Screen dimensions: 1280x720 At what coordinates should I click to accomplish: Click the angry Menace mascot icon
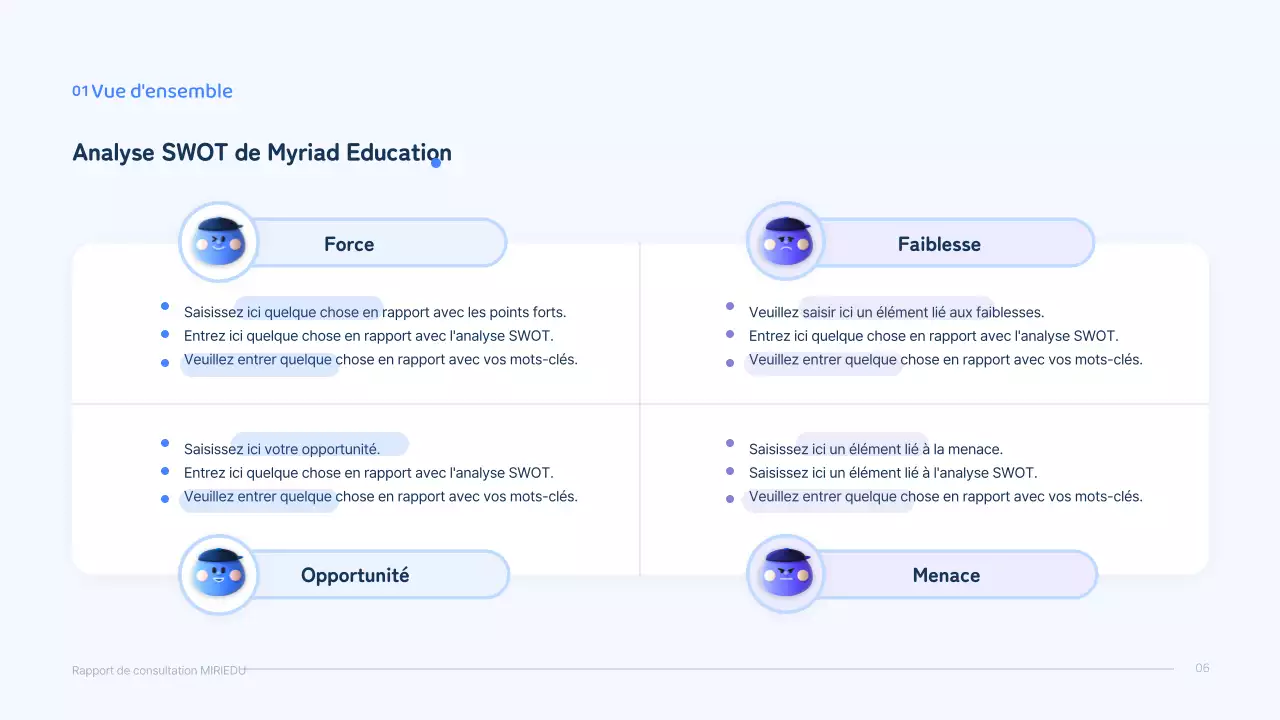pyautogui.click(x=786, y=574)
